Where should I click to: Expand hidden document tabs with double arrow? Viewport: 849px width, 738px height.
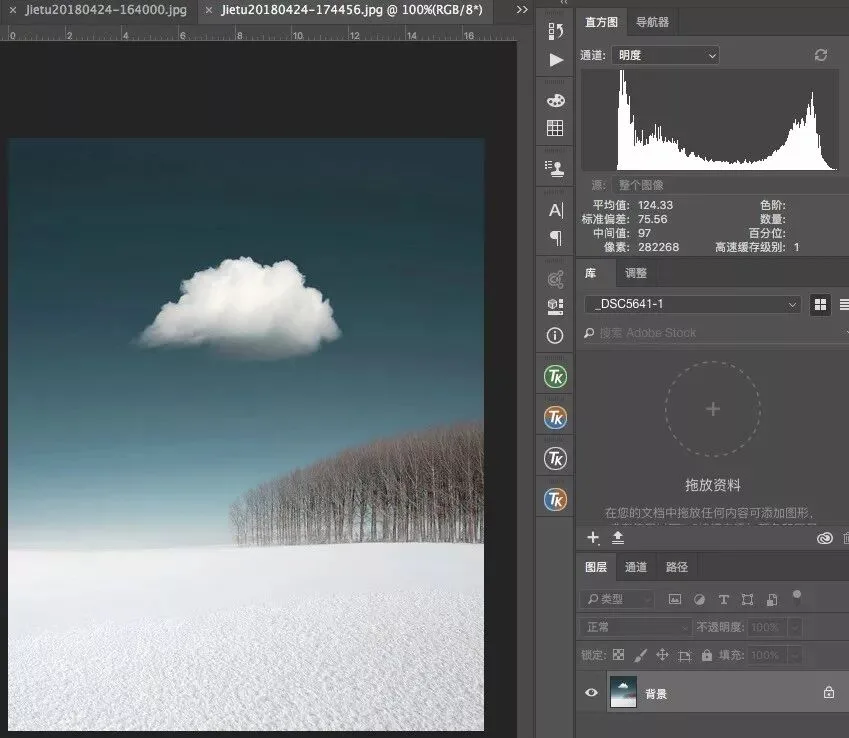tap(522, 10)
